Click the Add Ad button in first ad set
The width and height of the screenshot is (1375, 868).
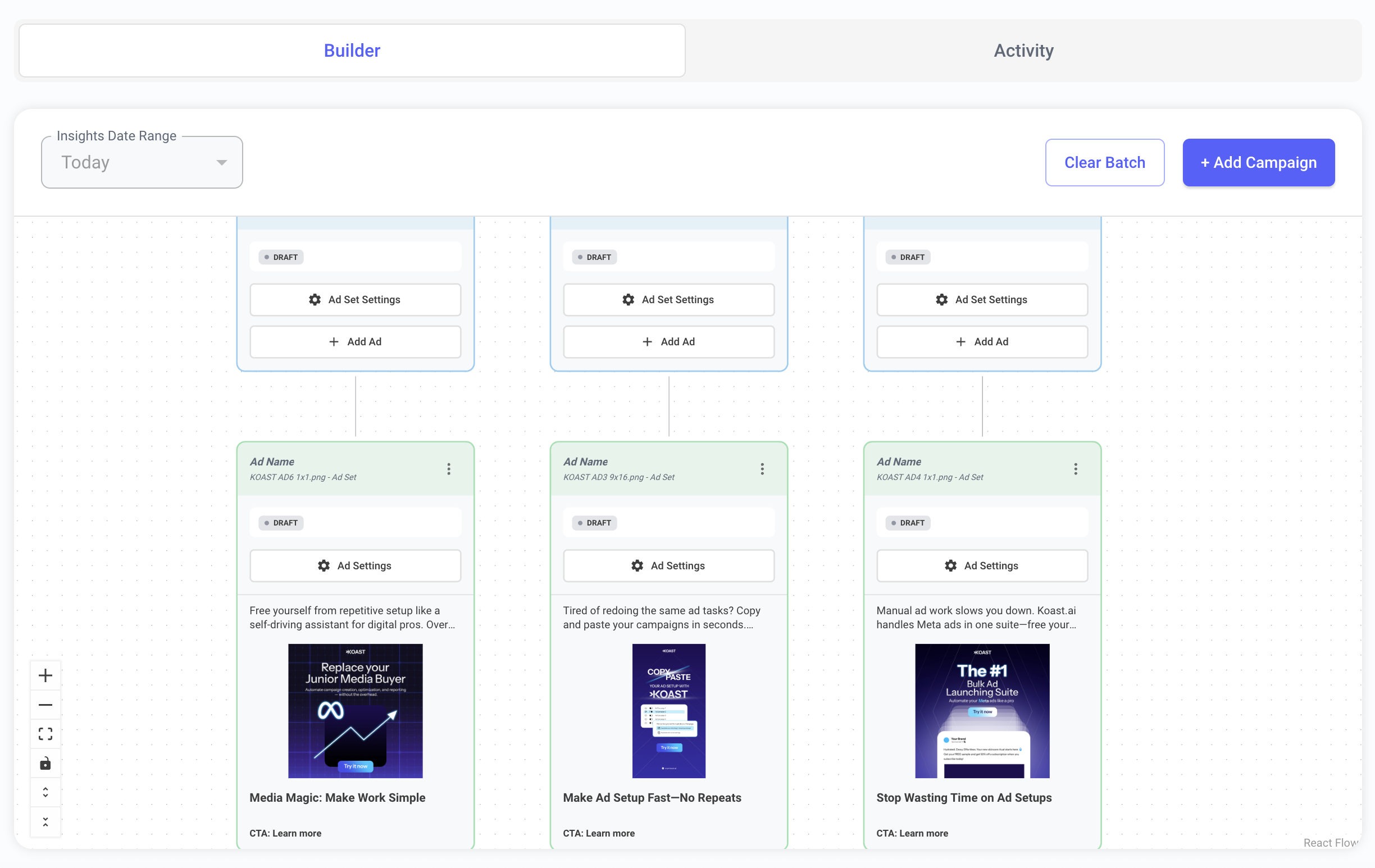pos(354,341)
